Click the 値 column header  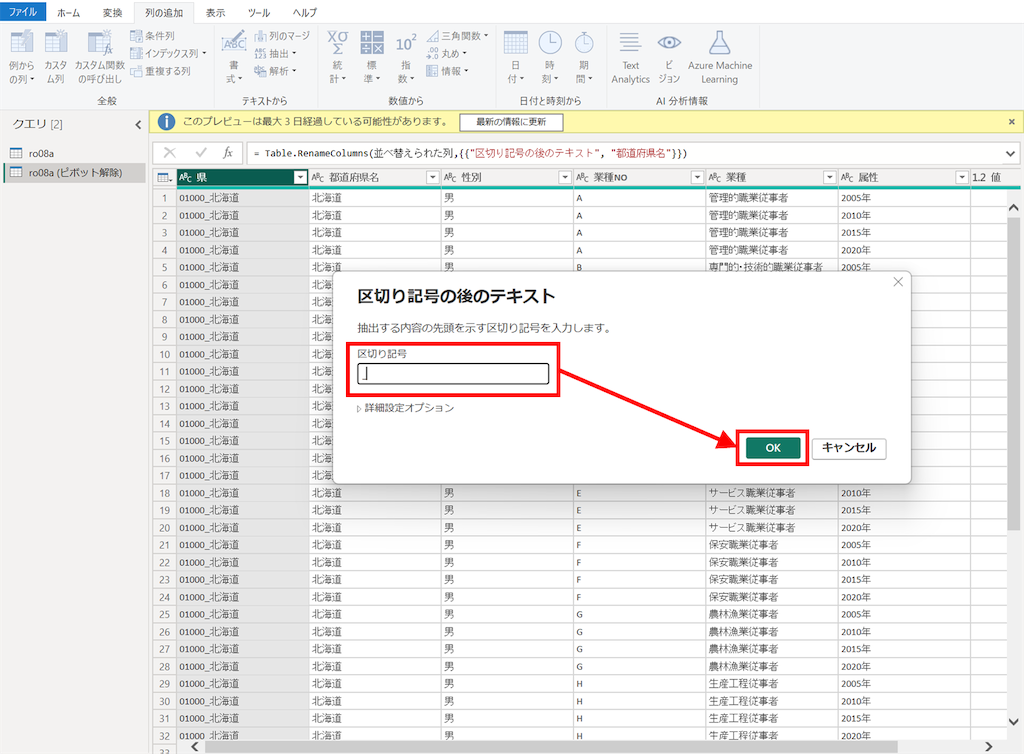coord(995,178)
